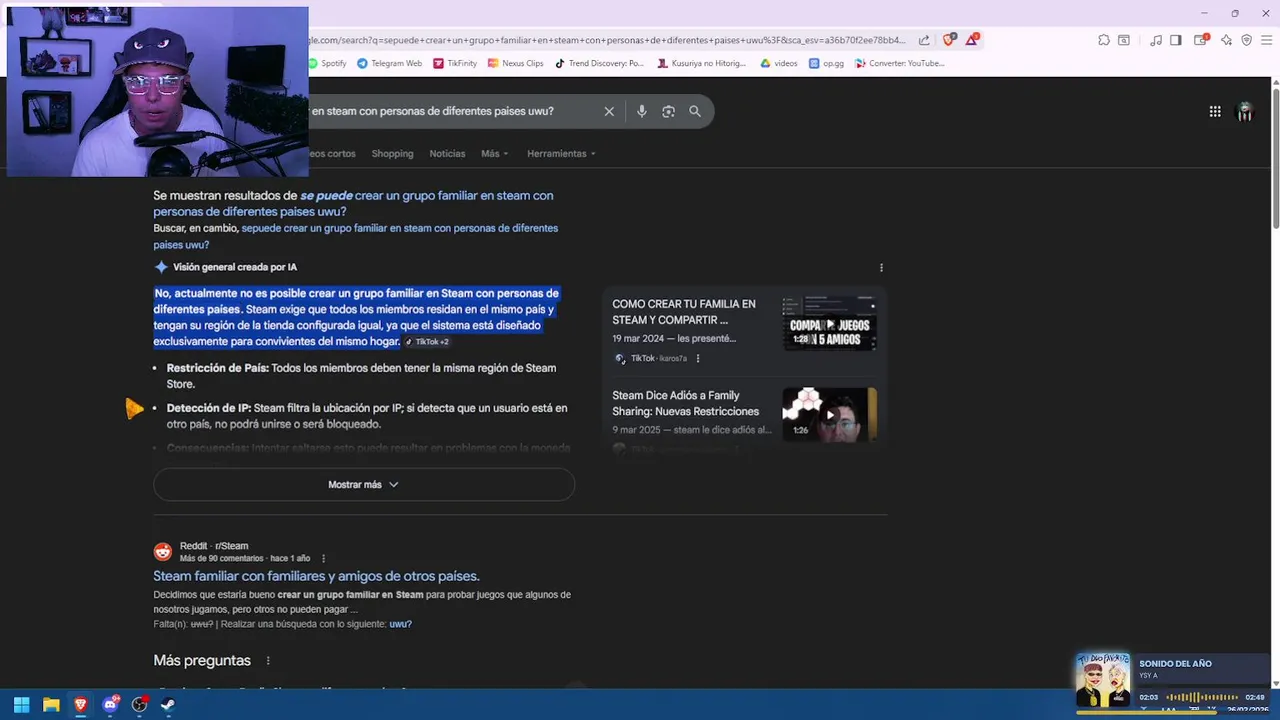Click Brave browser taskbar icon
Viewport: 1280px width, 720px height.
coord(81,704)
